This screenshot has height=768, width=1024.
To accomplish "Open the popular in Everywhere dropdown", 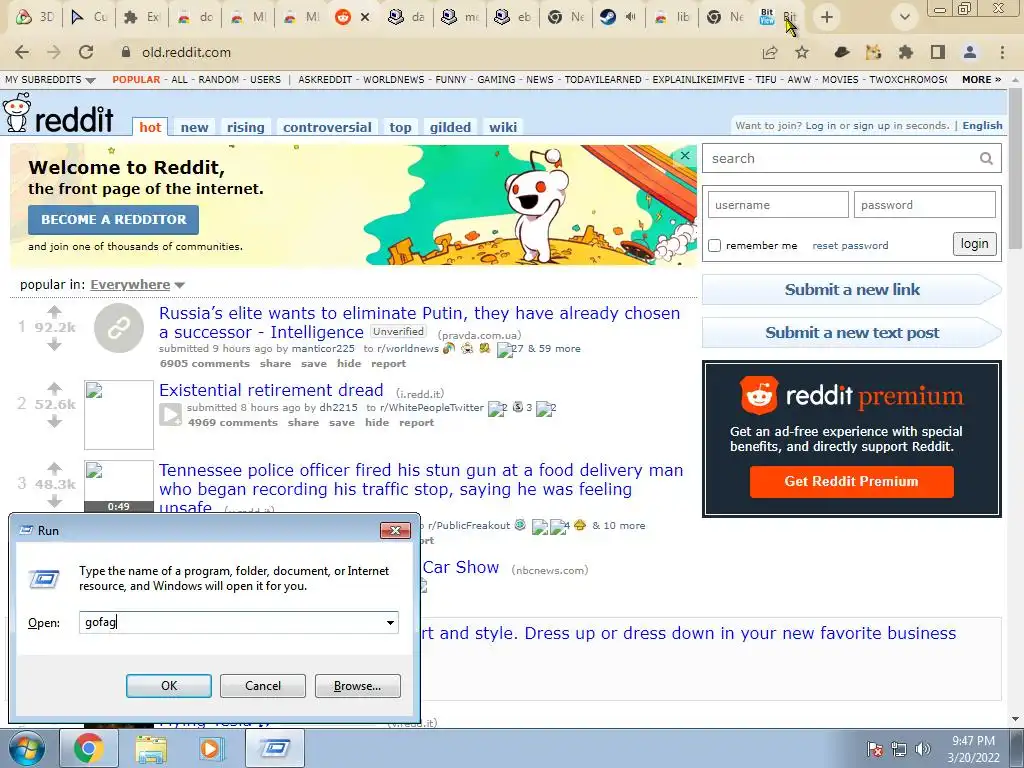I will (x=137, y=285).
